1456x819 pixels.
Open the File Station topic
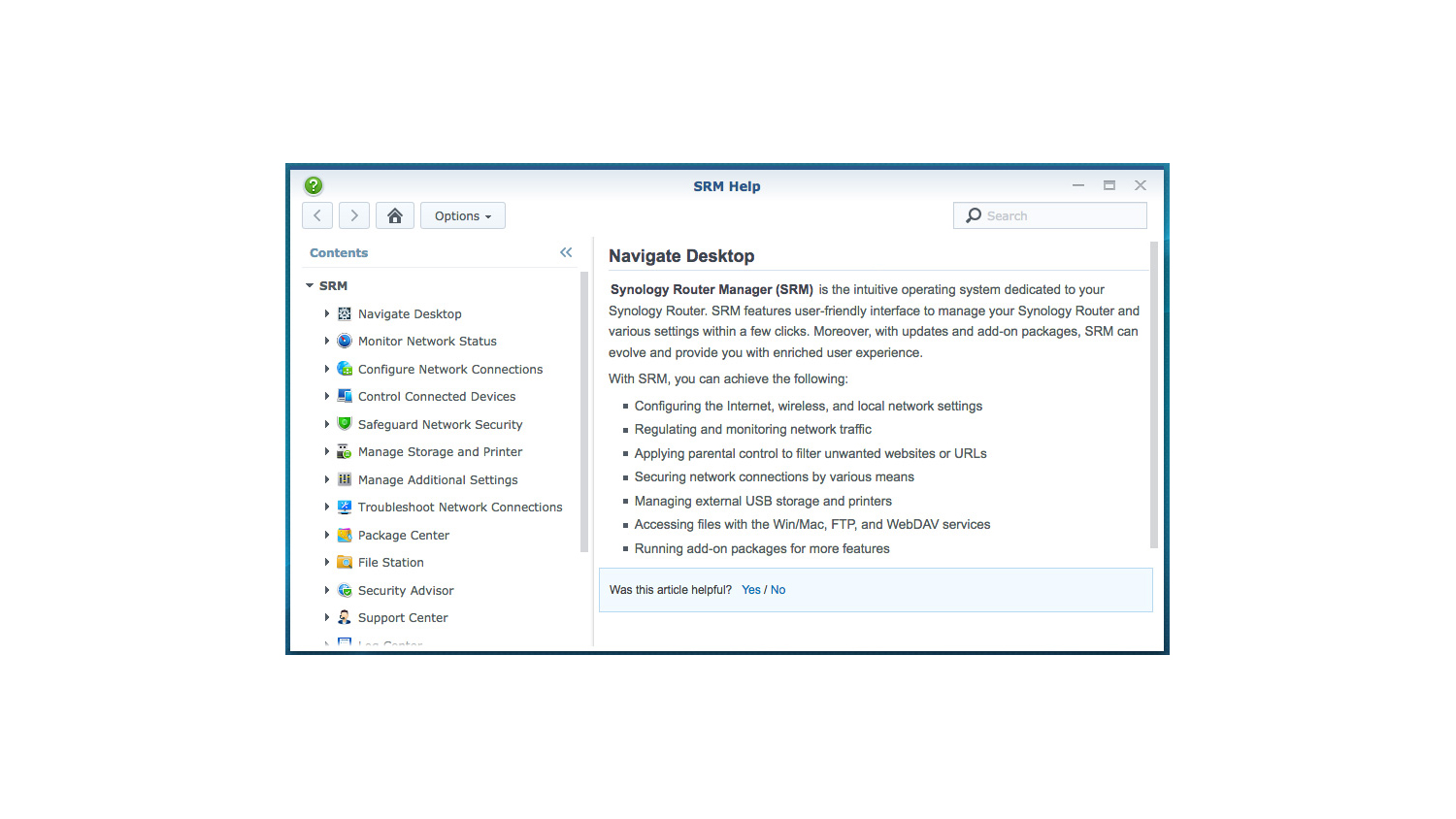tap(390, 562)
